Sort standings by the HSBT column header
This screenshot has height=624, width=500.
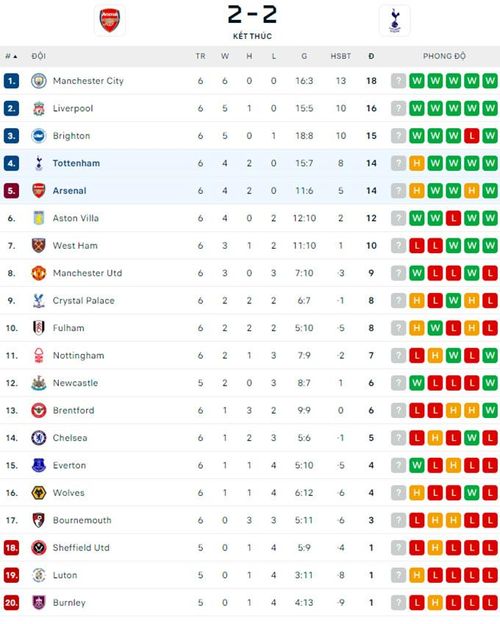click(341, 56)
